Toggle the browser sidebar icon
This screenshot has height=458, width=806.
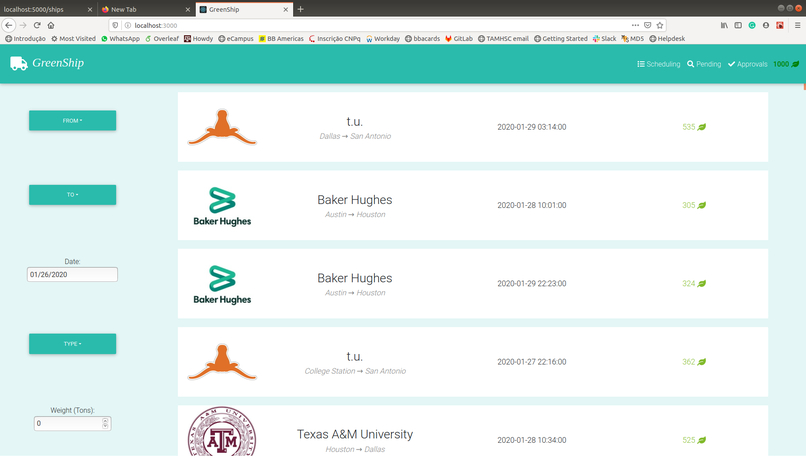tap(738, 25)
